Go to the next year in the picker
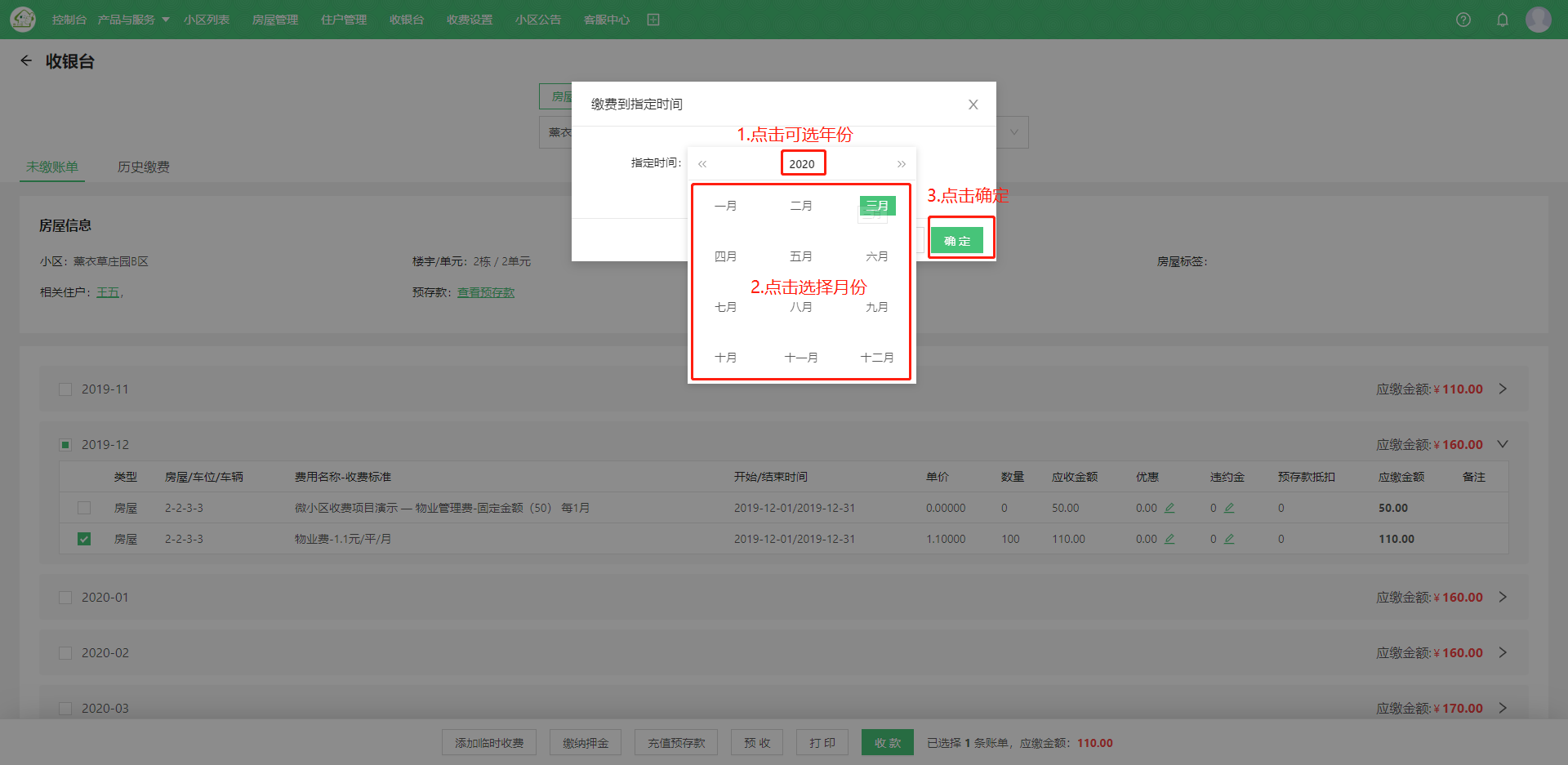The width and height of the screenshot is (1568, 765). pyautogui.click(x=902, y=164)
